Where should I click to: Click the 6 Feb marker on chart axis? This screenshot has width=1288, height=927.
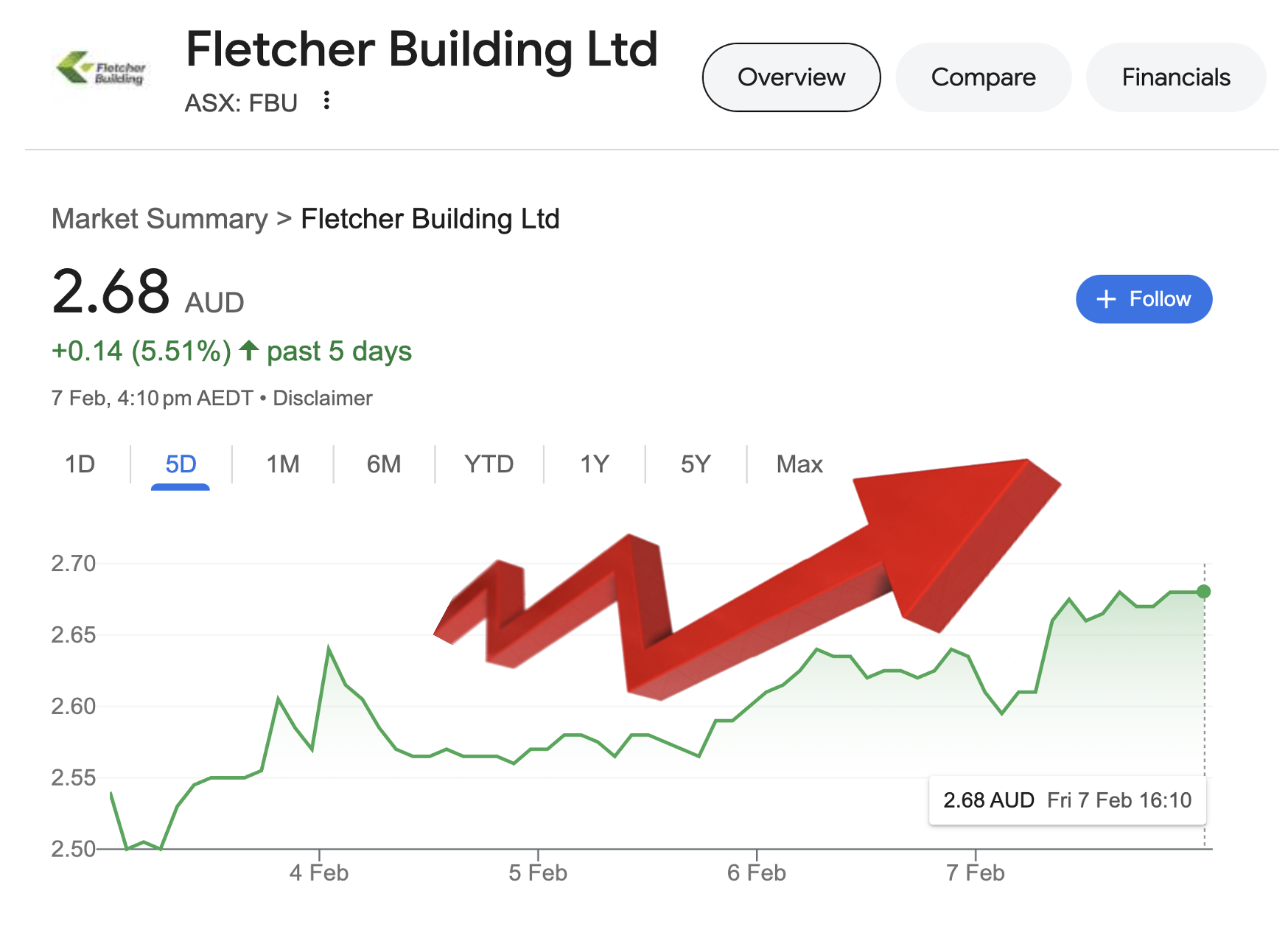(x=757, y=873)
